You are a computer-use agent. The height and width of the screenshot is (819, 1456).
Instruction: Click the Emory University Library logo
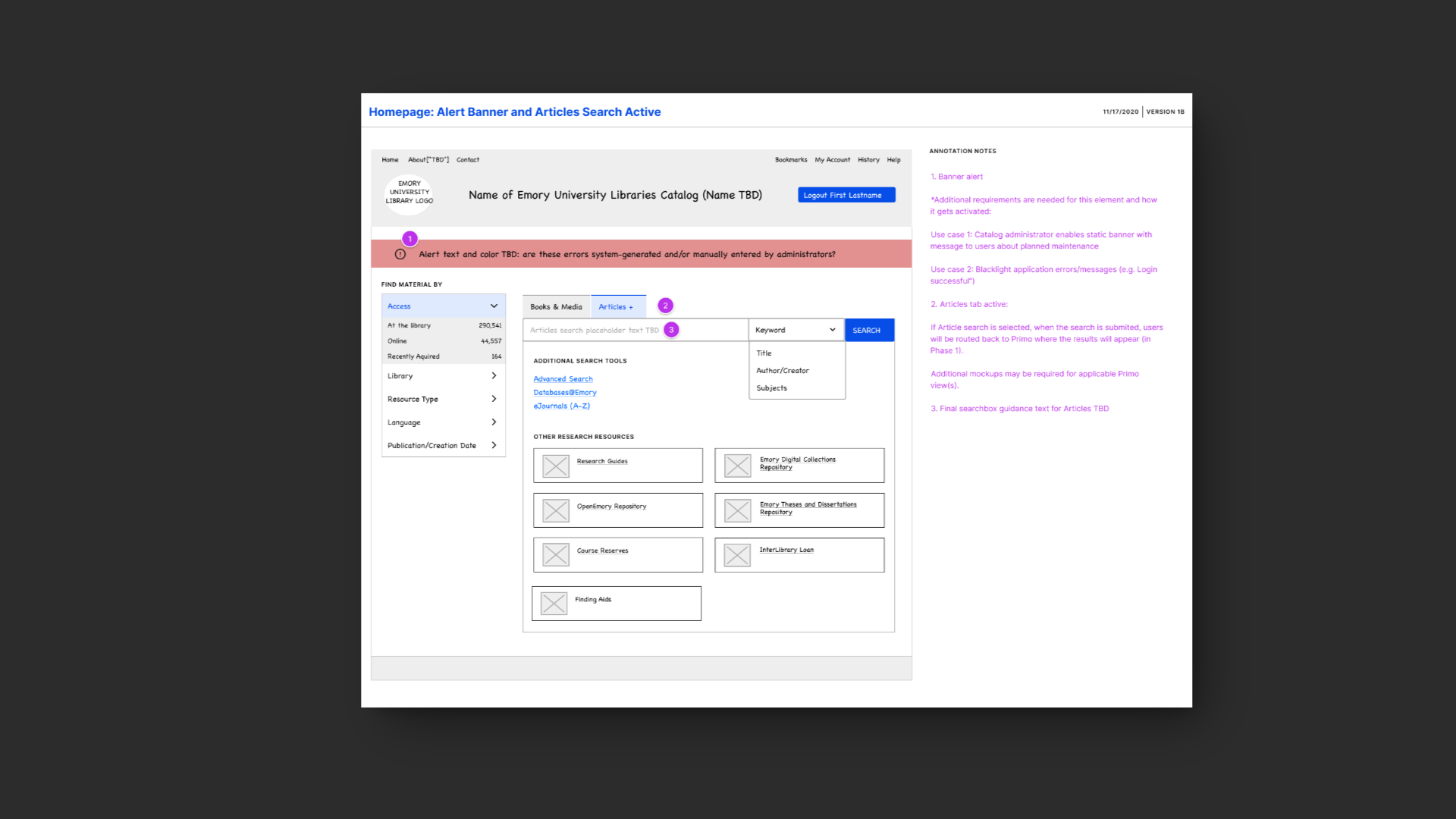tap(409, 193)
